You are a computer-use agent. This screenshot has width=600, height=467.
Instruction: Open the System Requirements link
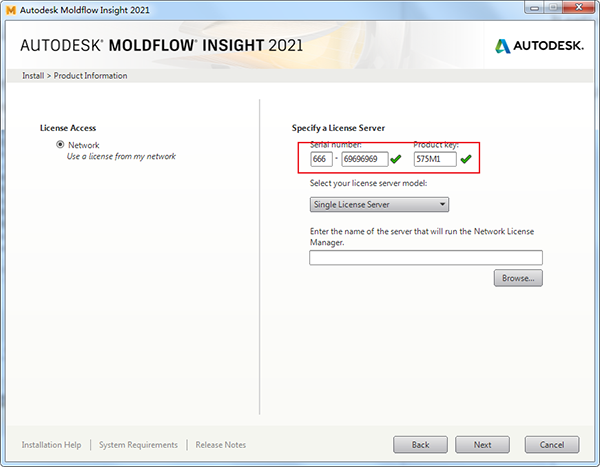138,445
